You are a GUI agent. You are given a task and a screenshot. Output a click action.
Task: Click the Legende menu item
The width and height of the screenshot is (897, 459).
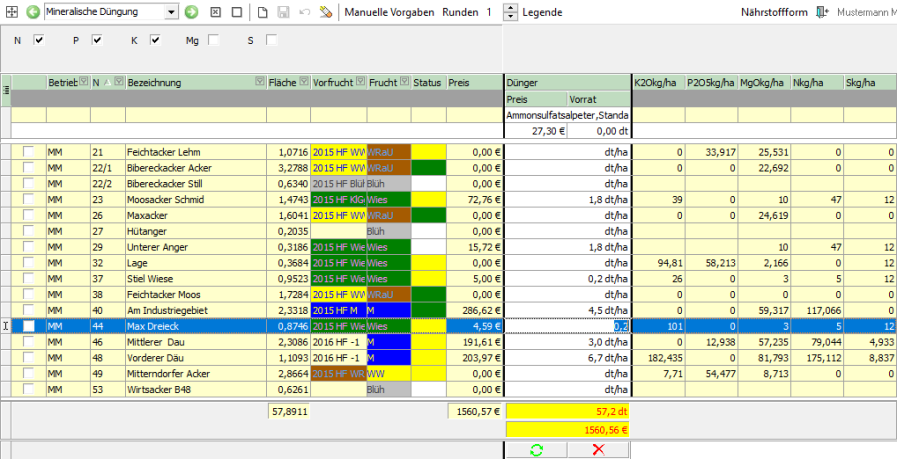542,13
